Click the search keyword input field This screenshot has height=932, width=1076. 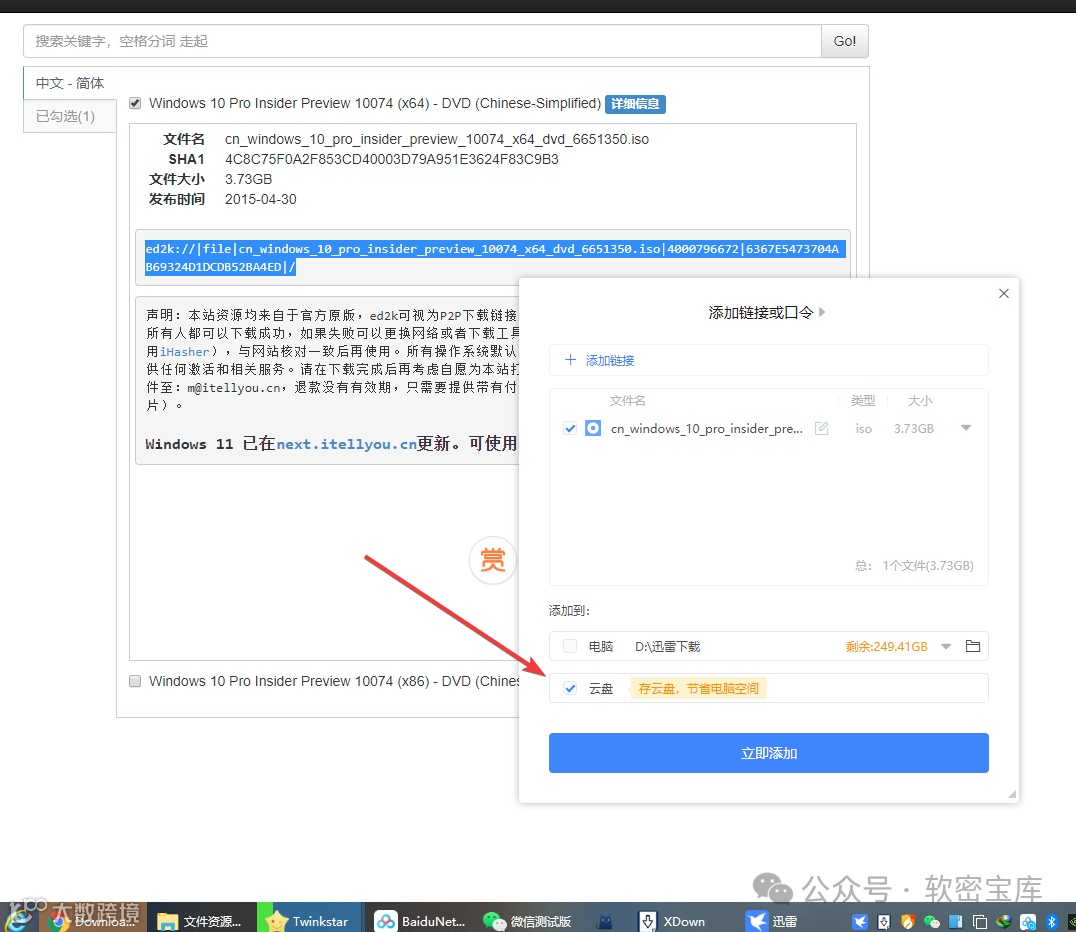423,41
